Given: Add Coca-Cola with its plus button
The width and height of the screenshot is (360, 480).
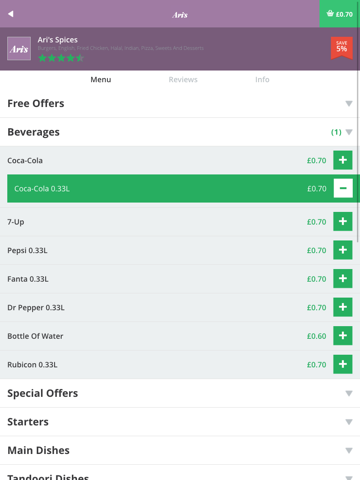Looking at the screenshot, I should click(343, 160).
